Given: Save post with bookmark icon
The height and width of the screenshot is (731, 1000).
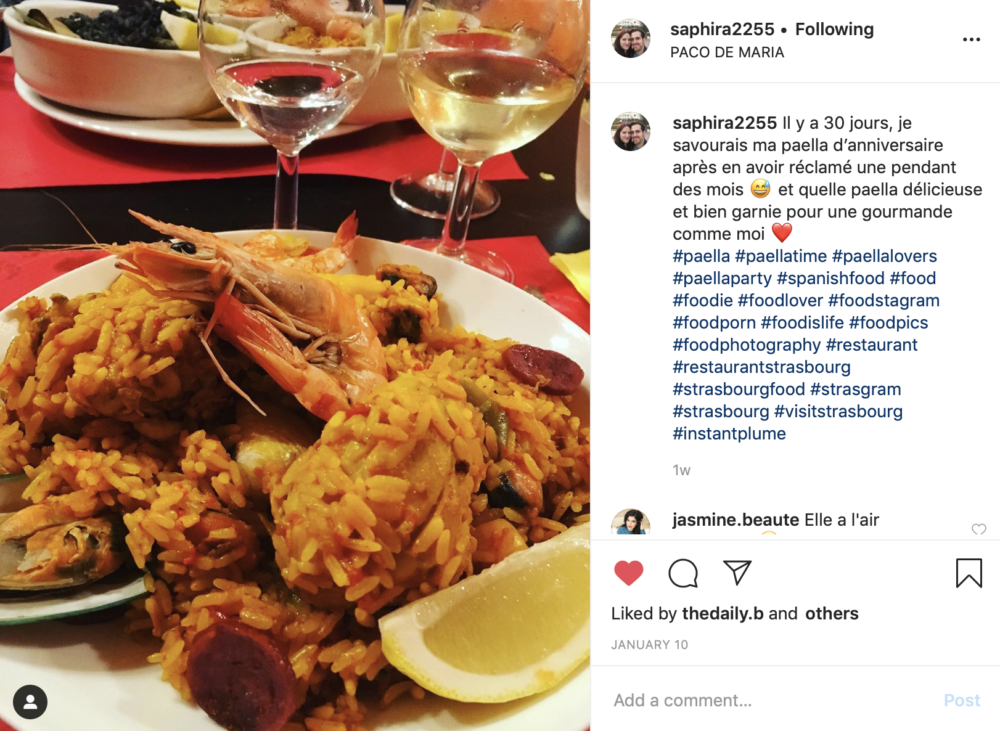Looking at the screenshot, I should [x=968, y=573].
